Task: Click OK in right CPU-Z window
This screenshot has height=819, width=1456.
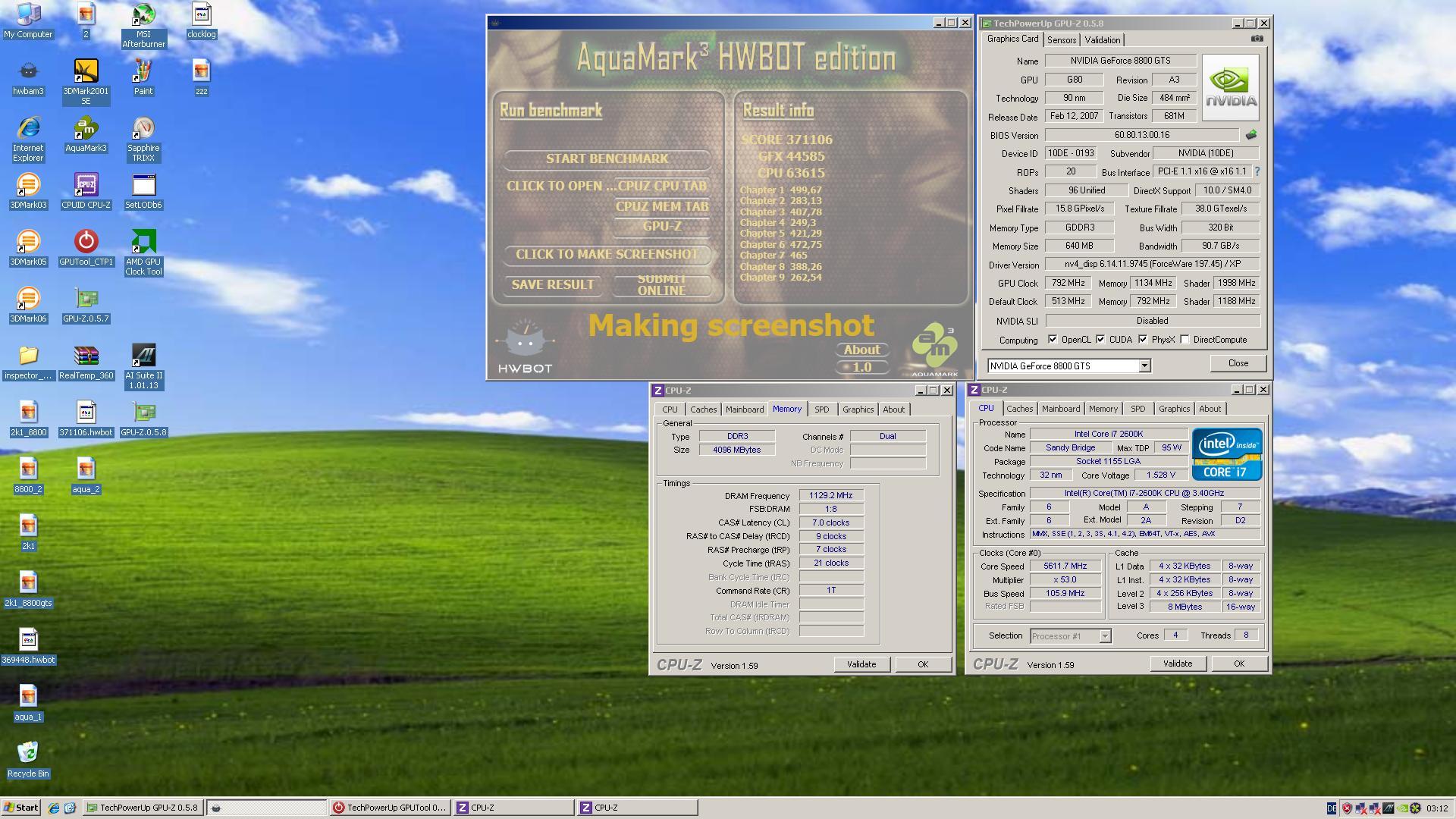Action: tap(1238, 664)
